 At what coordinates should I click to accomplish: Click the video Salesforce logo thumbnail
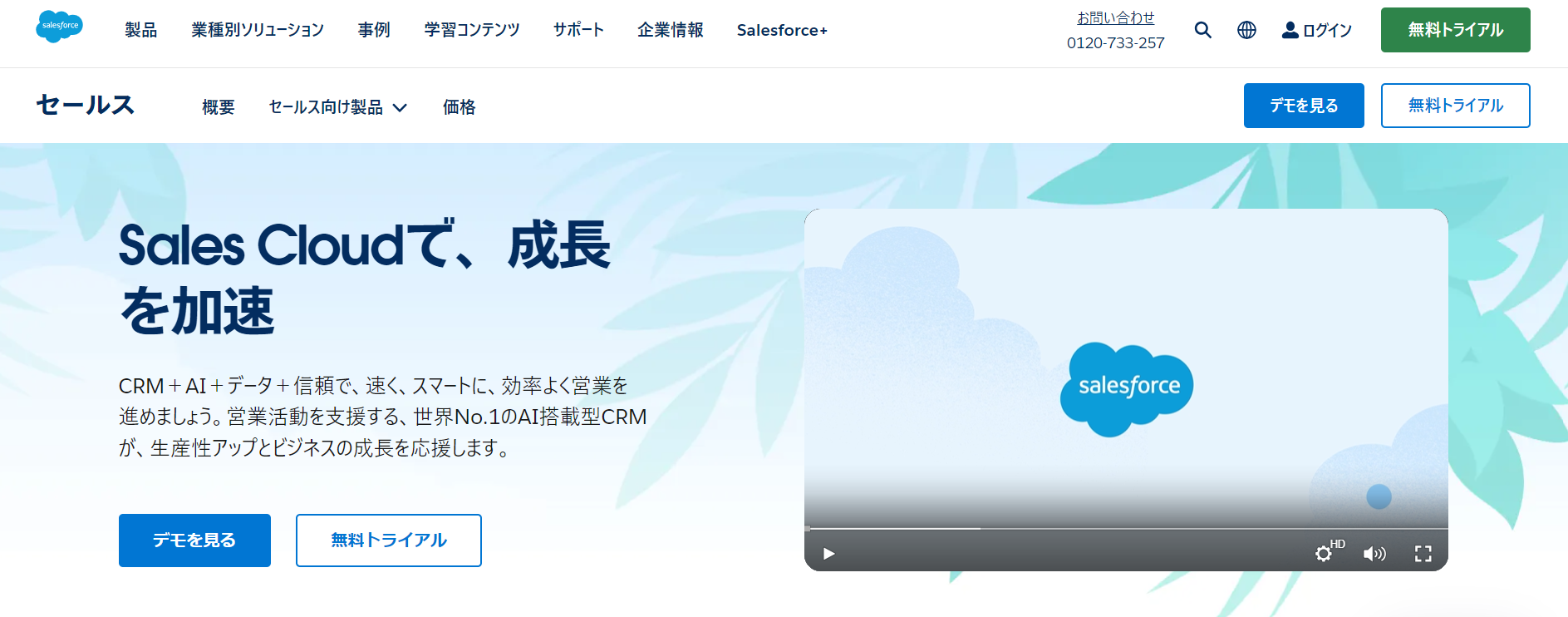tap(1126, 388)
